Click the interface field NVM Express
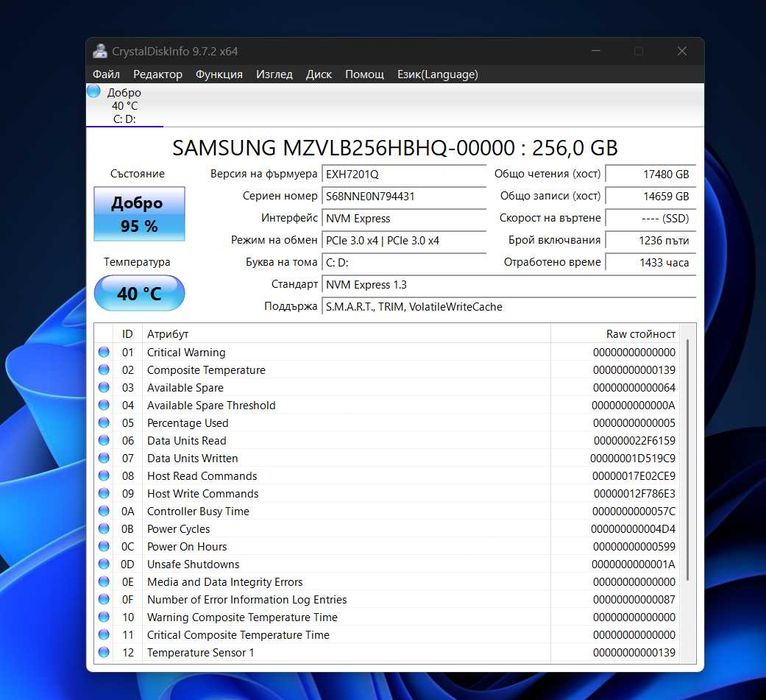766x700 pixels. (404, 218)
